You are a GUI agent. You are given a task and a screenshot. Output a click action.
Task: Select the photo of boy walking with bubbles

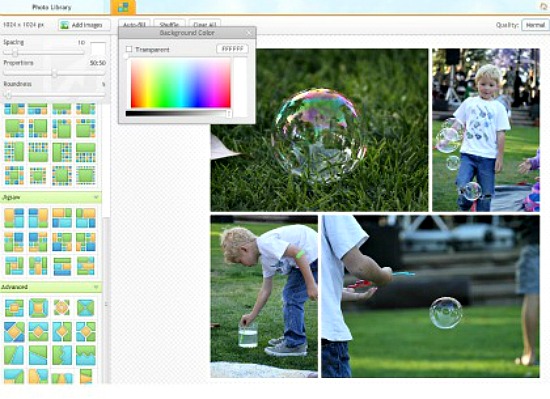pos(486,130)
